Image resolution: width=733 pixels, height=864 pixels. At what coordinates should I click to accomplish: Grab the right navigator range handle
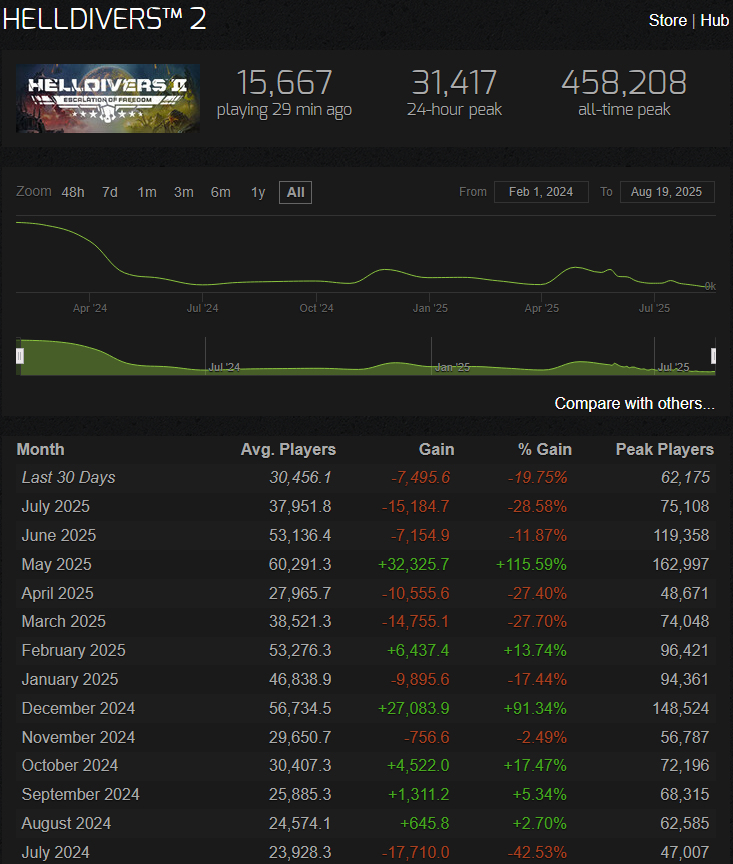(x=713, y=356)
